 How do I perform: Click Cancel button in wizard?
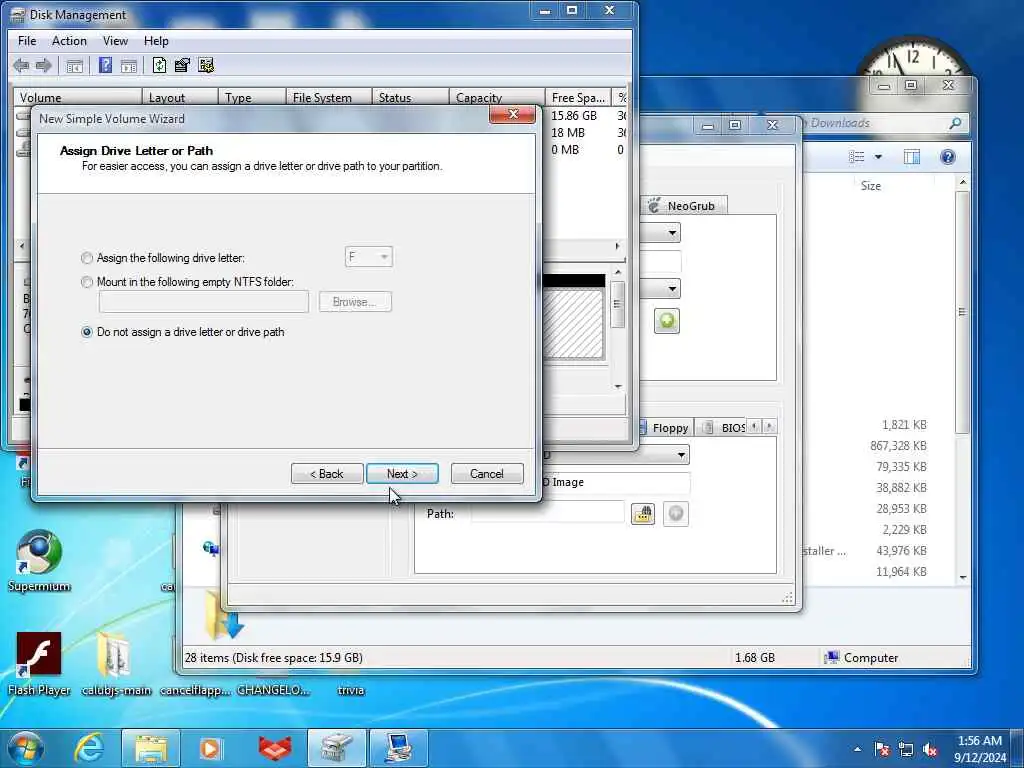(x=487, y=473)
